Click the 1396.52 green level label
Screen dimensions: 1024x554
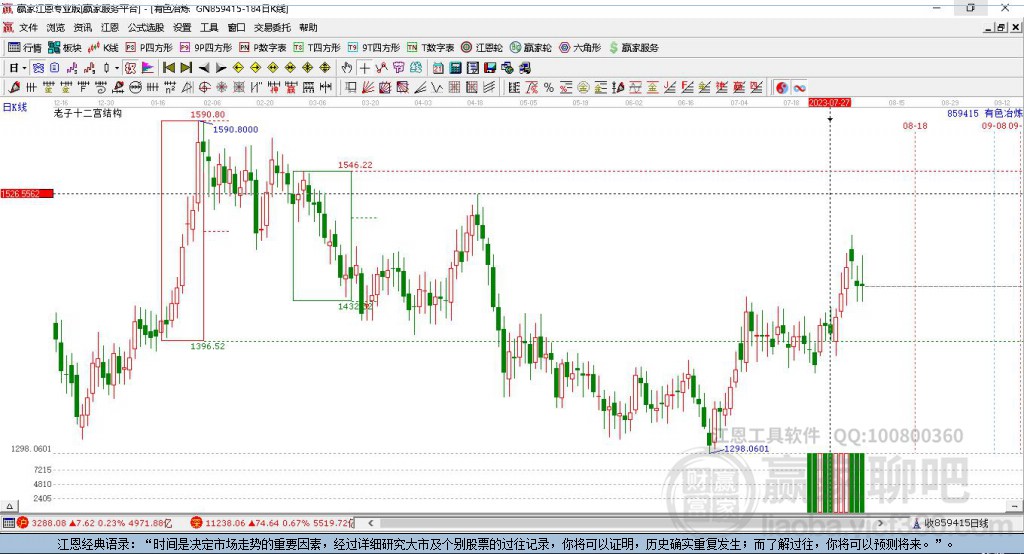(208, 346)
